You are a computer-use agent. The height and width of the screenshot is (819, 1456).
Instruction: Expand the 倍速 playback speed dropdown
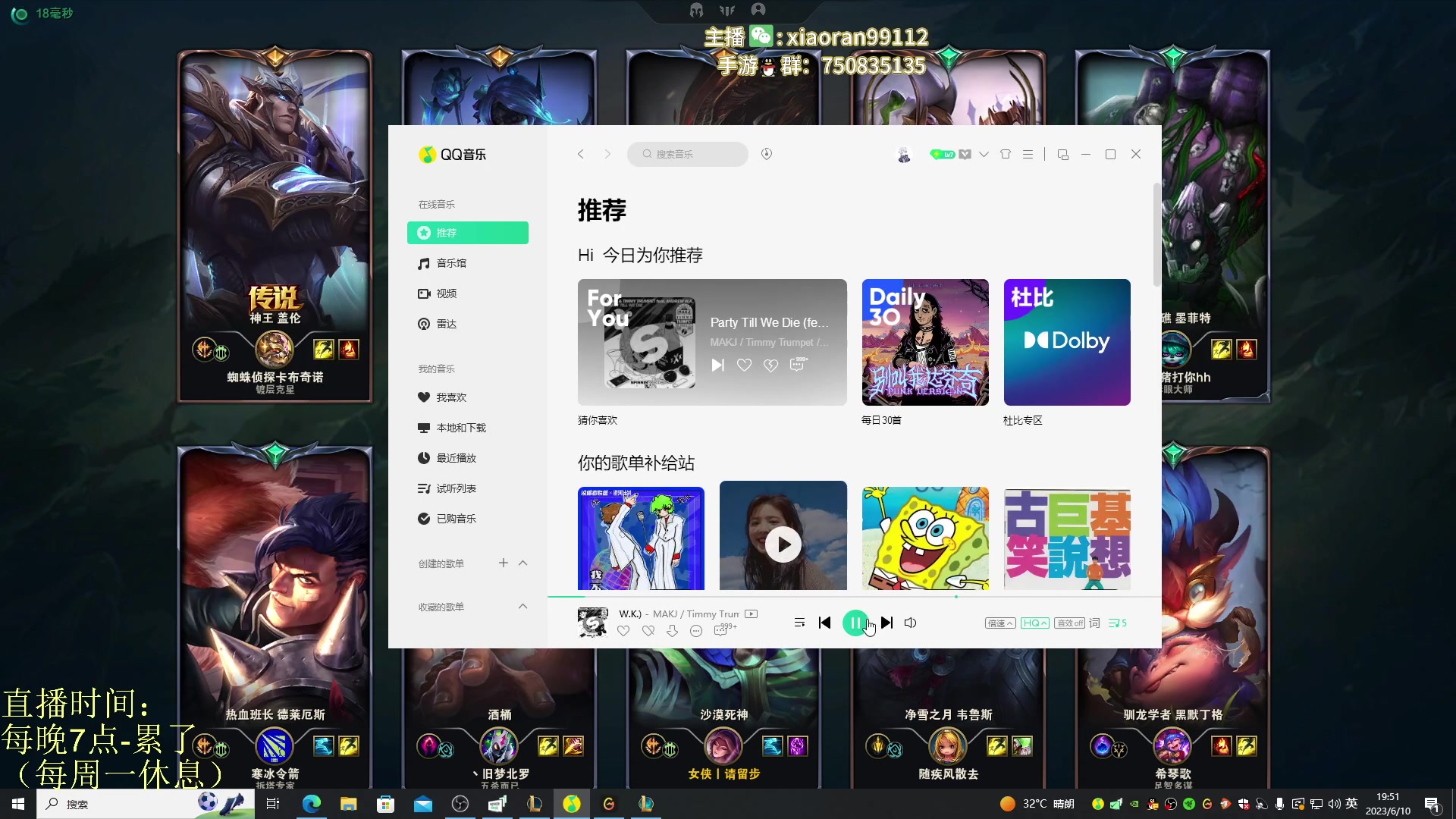tap(999, 623)
